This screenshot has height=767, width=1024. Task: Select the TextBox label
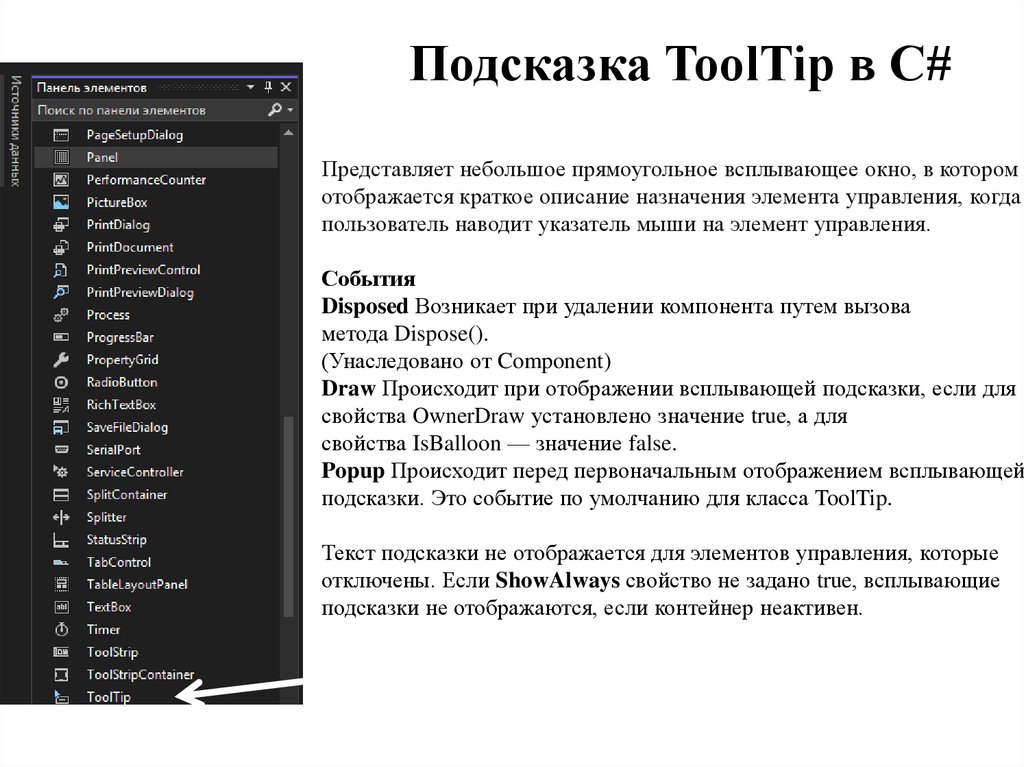109,607
